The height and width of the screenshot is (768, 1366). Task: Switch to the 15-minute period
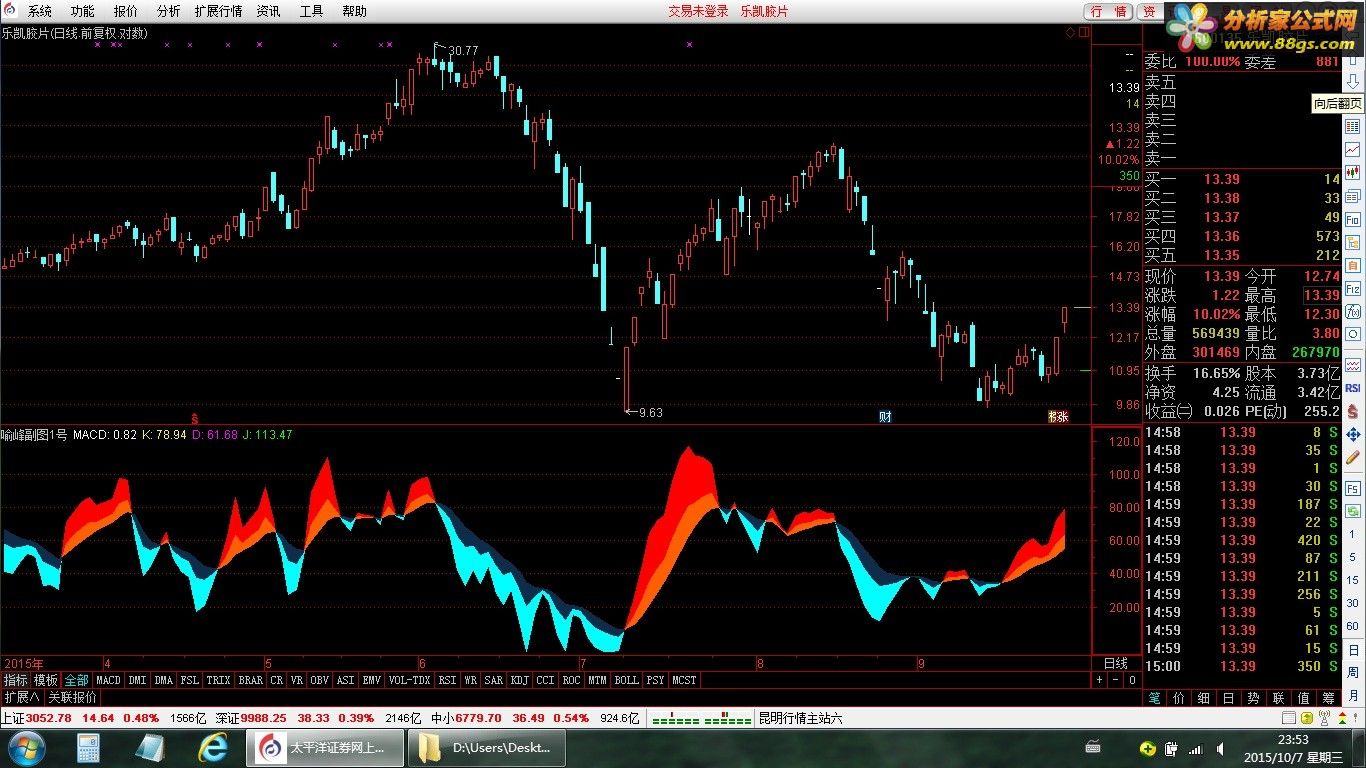pyautogui.click(x=1352, y=581)
